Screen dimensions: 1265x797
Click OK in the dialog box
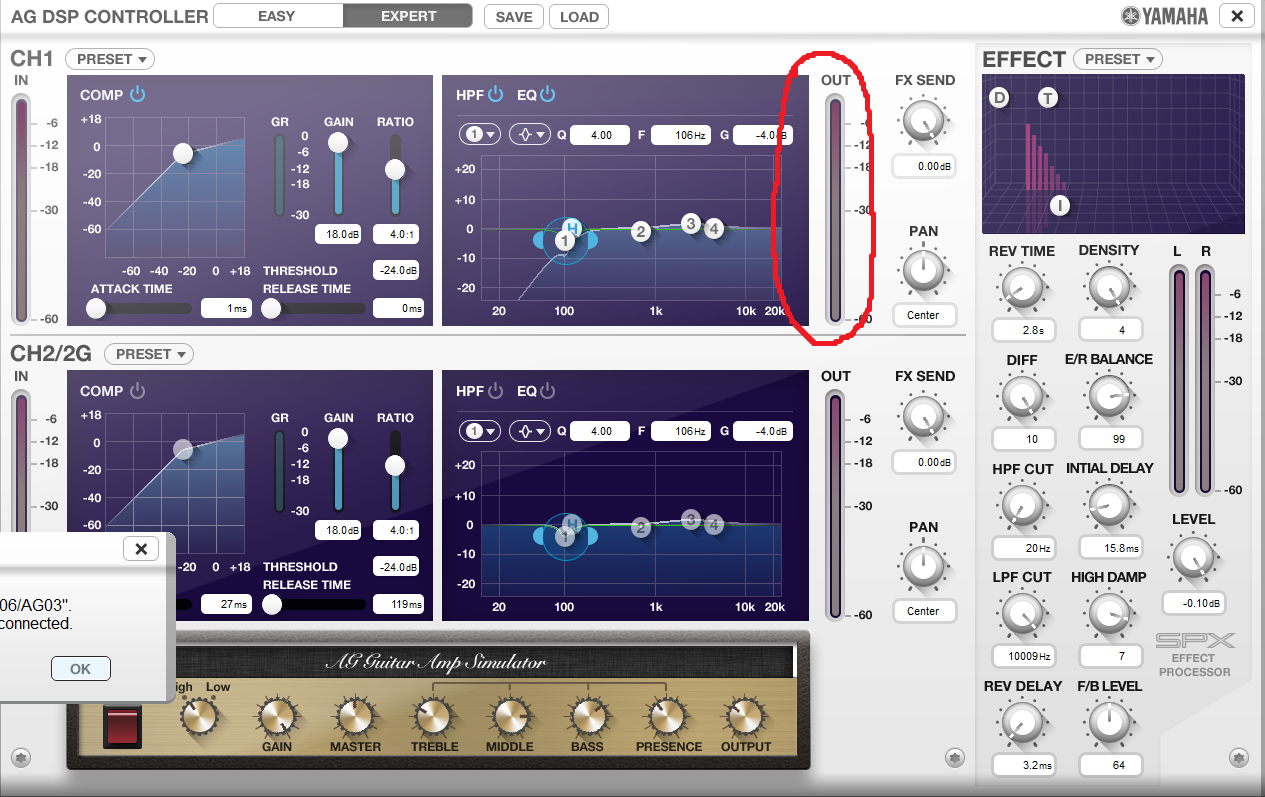point(80,669)
